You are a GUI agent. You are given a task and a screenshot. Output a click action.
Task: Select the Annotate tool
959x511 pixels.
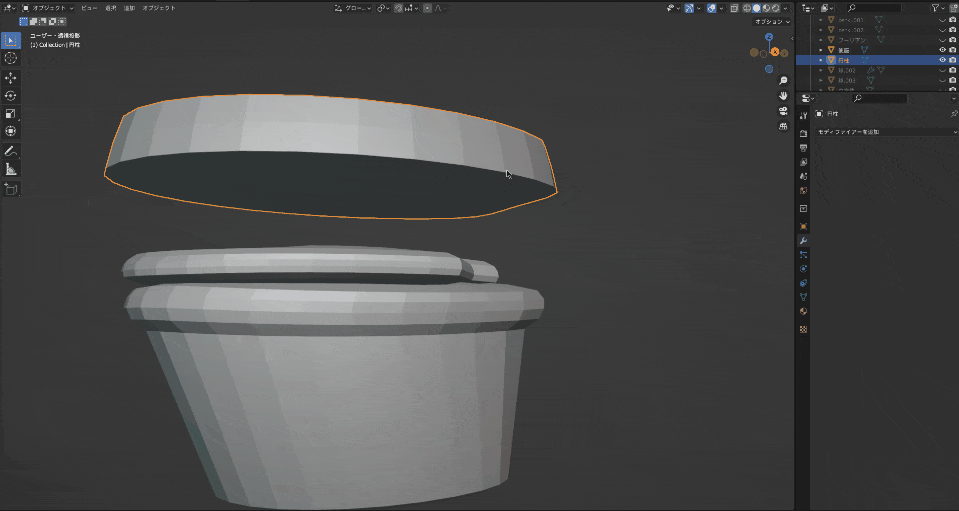[x=10, y=151]
